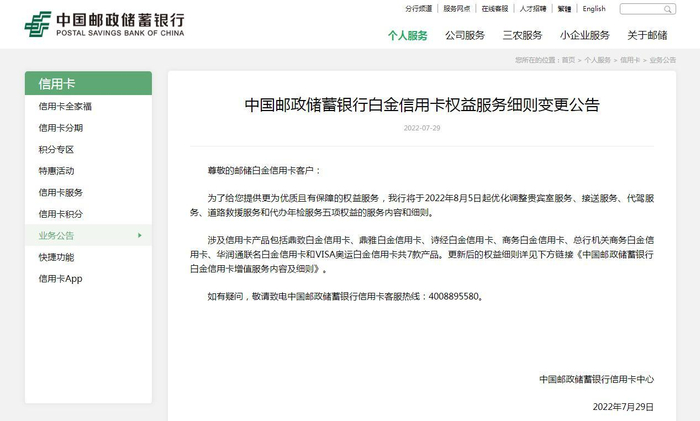The image size is (700, 421).
Task: Select the 公司服务 navigation tab
Action: coord(465,35)
